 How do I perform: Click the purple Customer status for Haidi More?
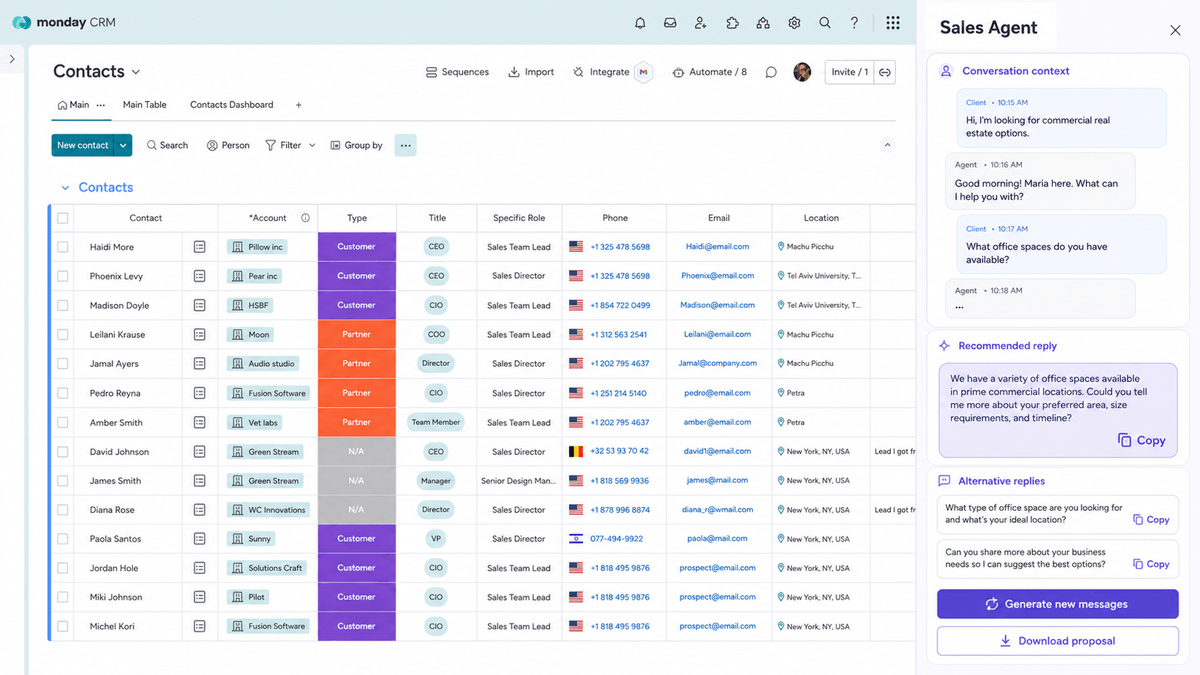click(x=357, y=246)
